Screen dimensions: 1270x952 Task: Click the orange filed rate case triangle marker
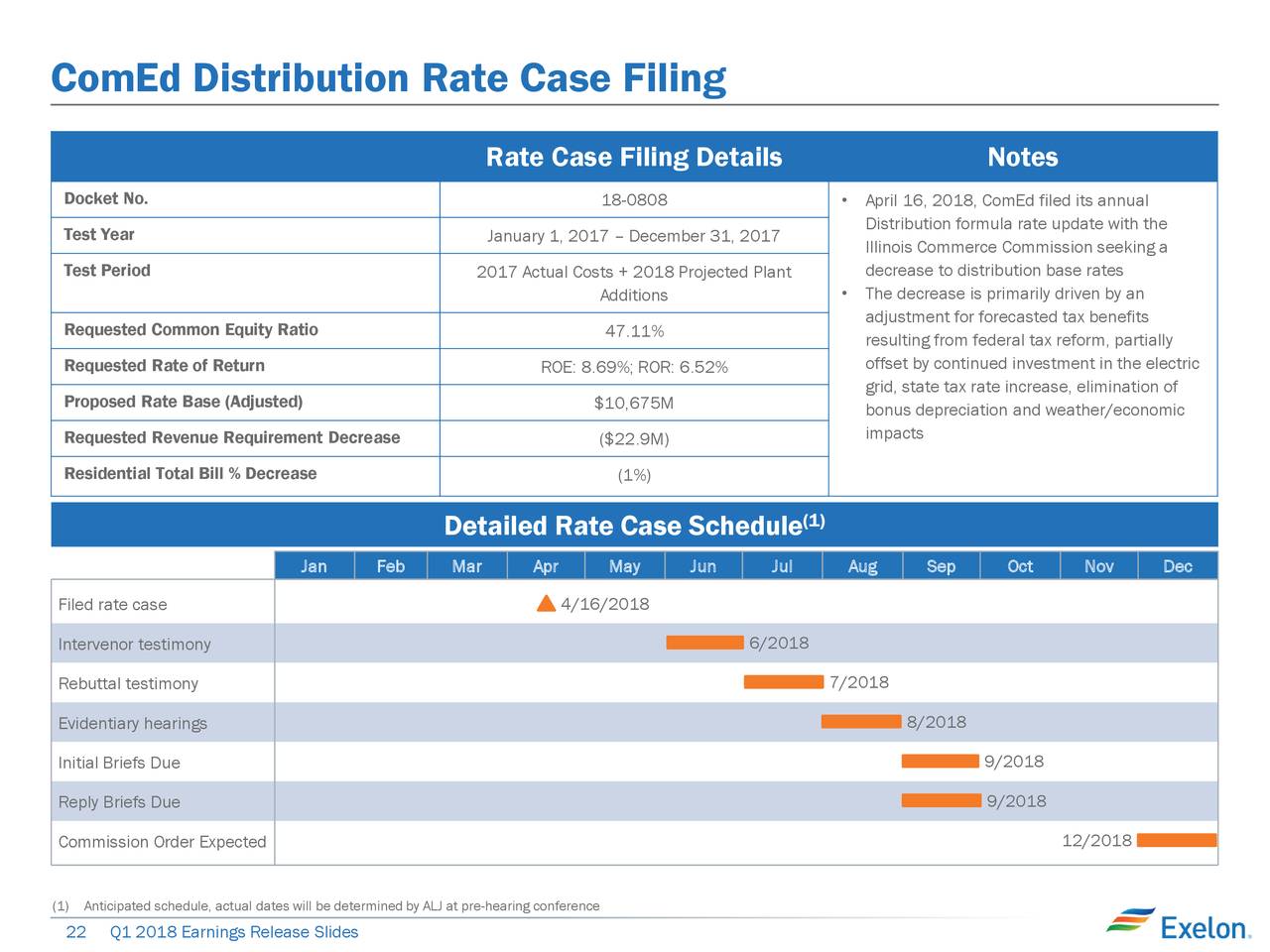point(546,603)
